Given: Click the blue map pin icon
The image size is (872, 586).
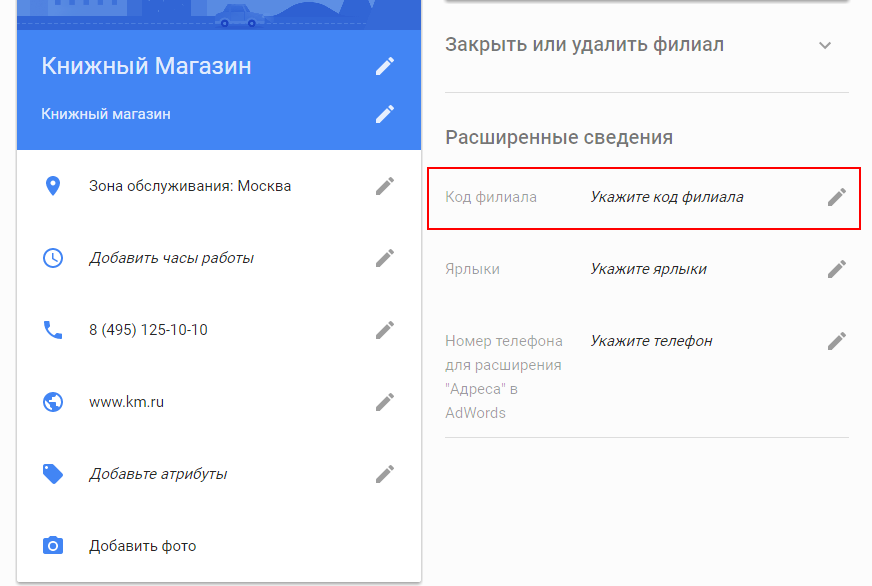Looking at the screenshot, I should pyautogui.click(x=53, y=186).
